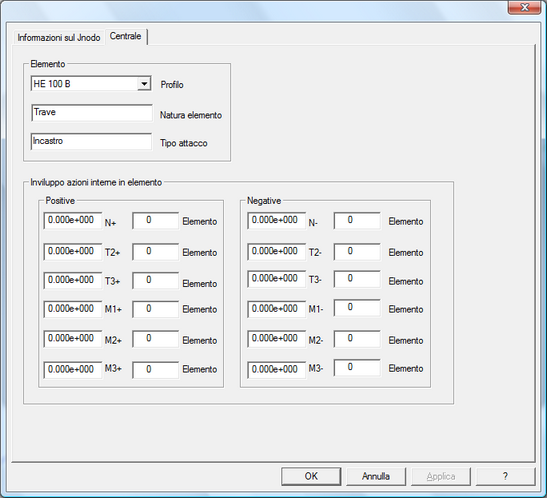Click the N- value field
Viewport: 547px width, 498px height.
click(x=277, y=220)
